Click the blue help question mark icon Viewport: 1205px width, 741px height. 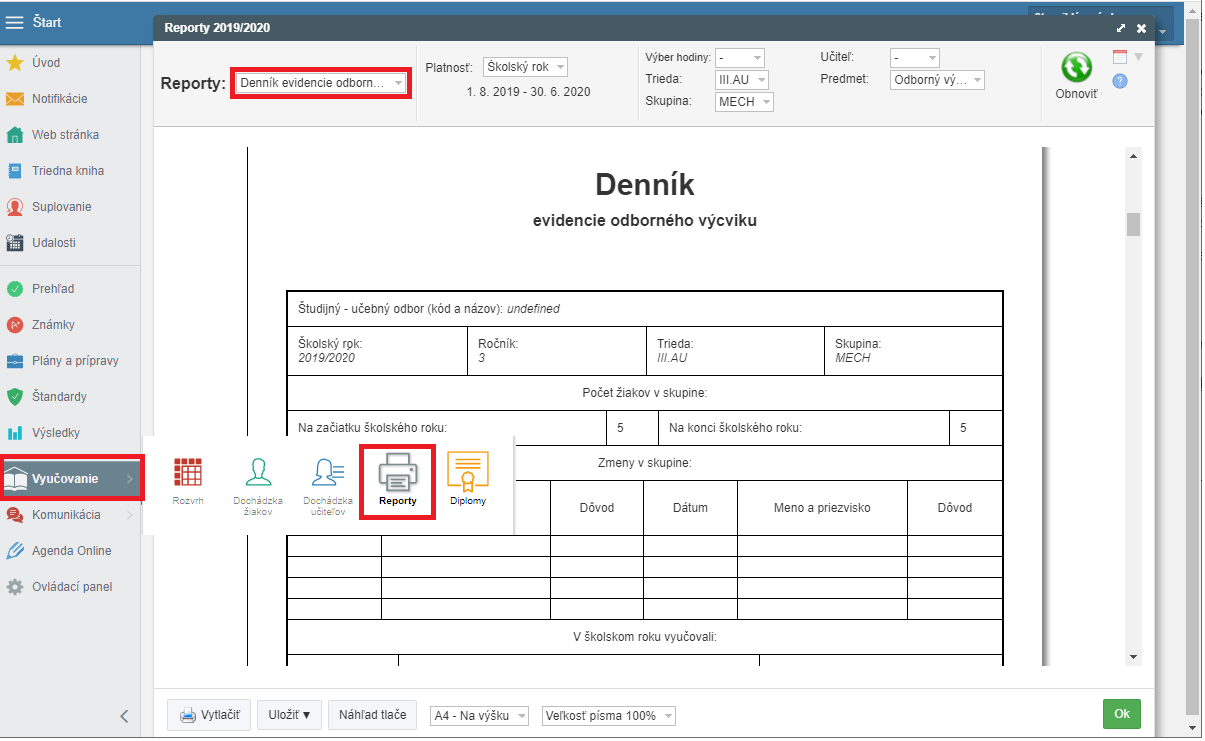[1120, 81]
